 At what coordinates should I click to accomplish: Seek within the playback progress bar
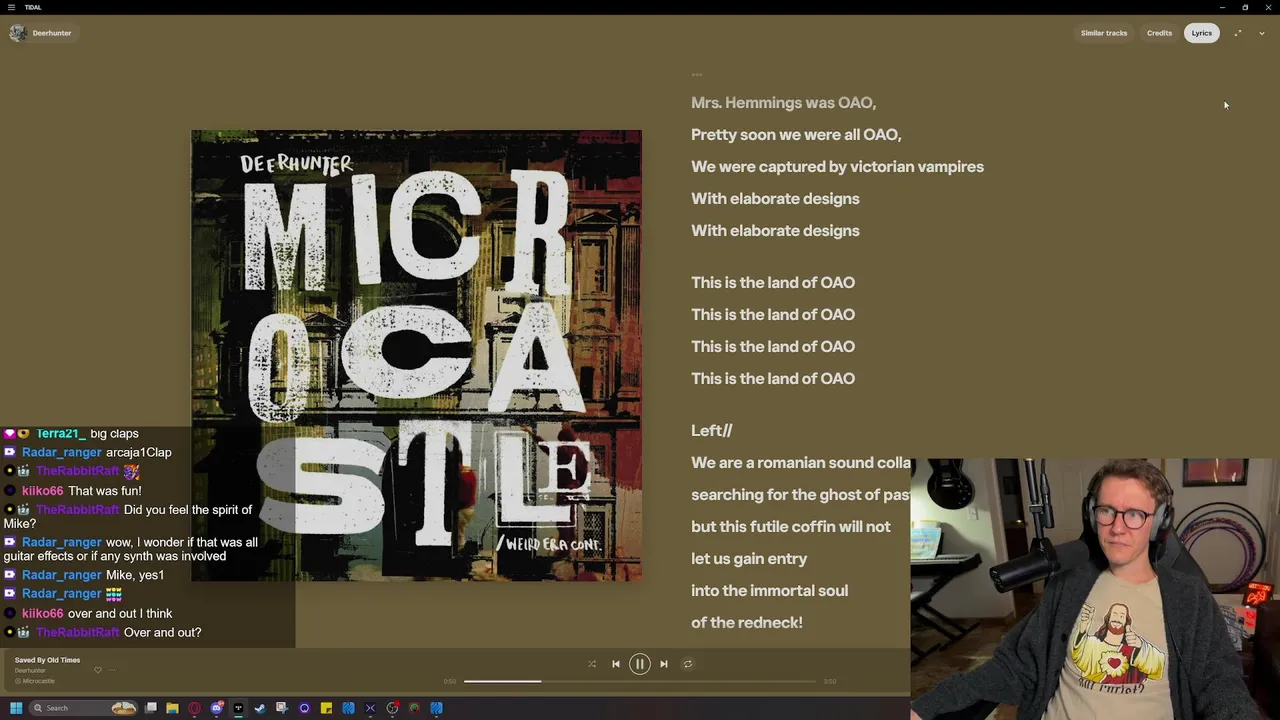(640, 681)
